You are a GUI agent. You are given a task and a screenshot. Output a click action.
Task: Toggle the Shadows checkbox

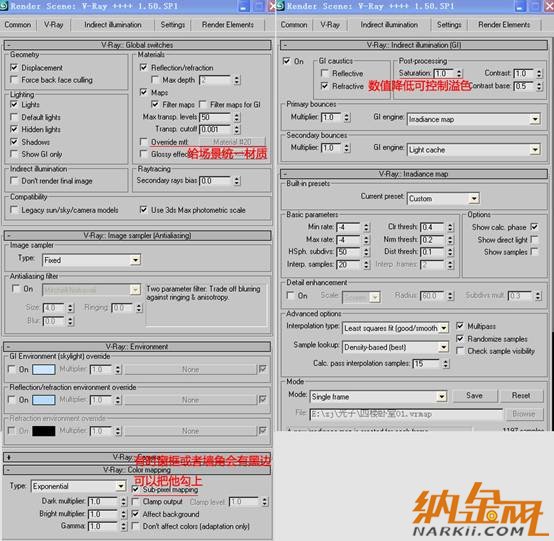(x=14, y=142)
